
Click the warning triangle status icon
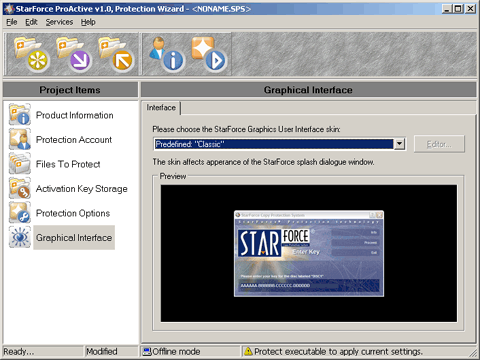coord(248,351)
